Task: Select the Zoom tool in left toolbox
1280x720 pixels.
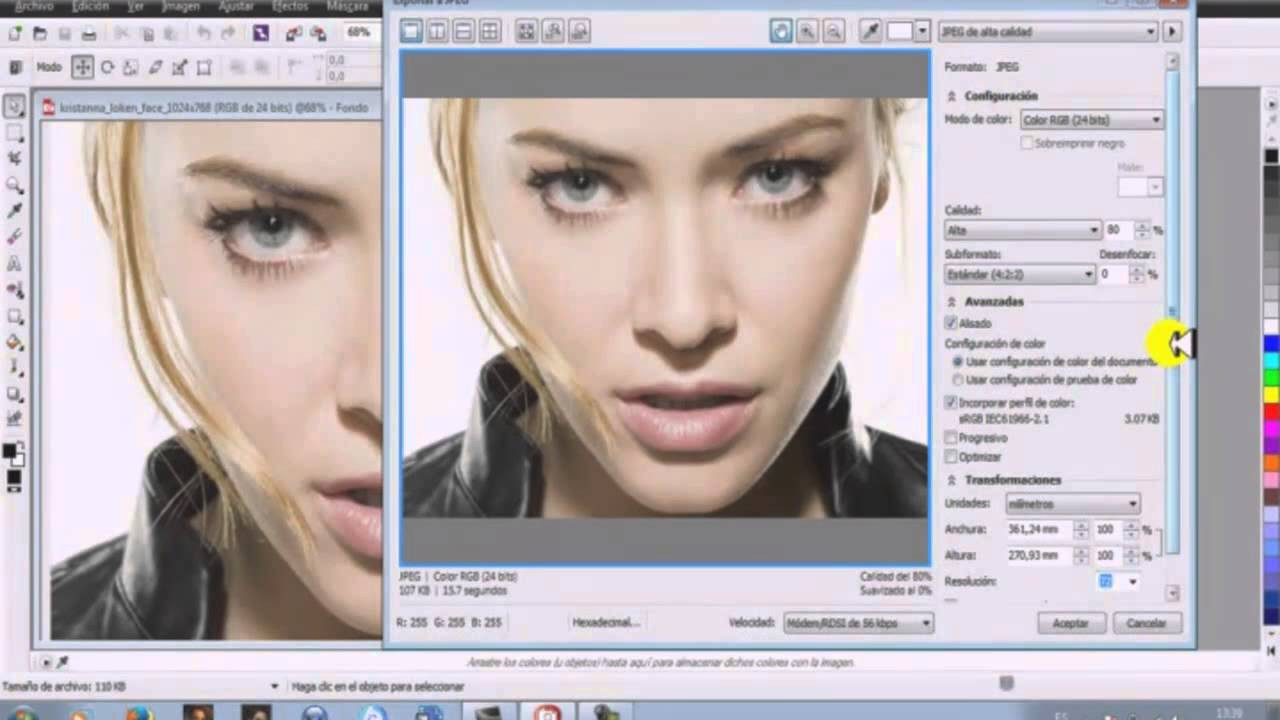Action: coord(15,185)
